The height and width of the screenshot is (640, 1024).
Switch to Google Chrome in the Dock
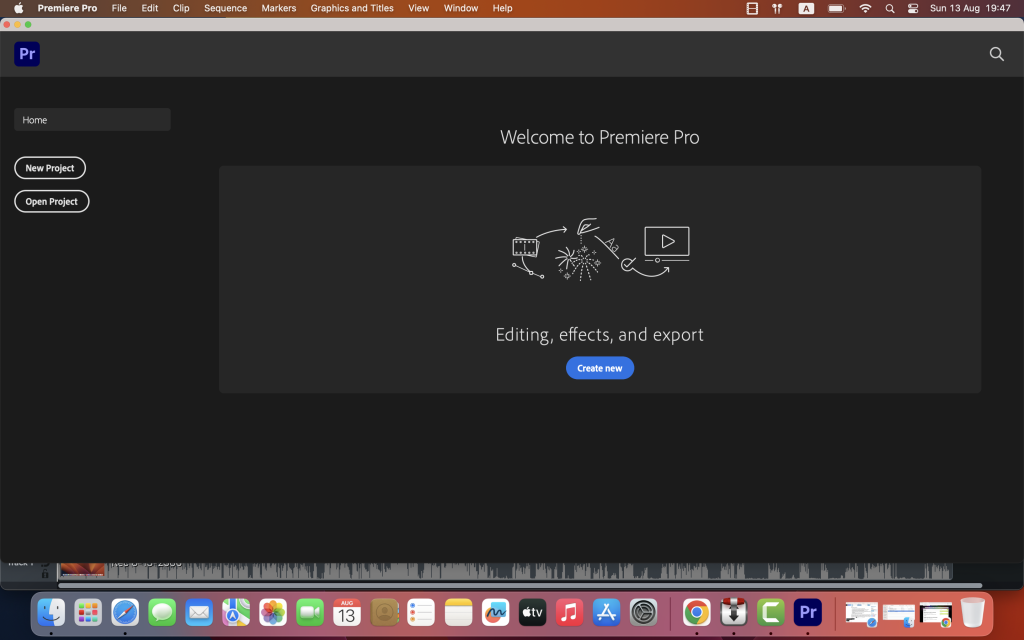696,613
